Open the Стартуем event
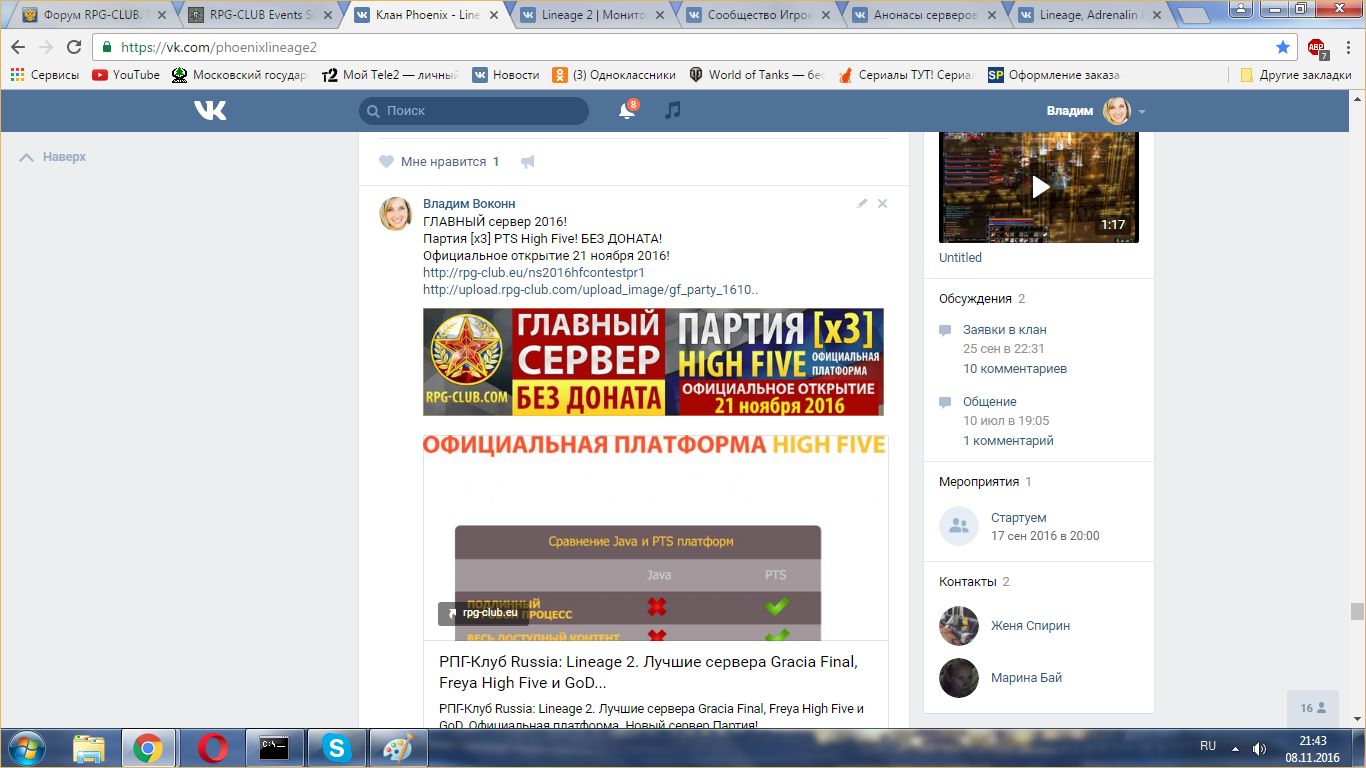 1019,517
